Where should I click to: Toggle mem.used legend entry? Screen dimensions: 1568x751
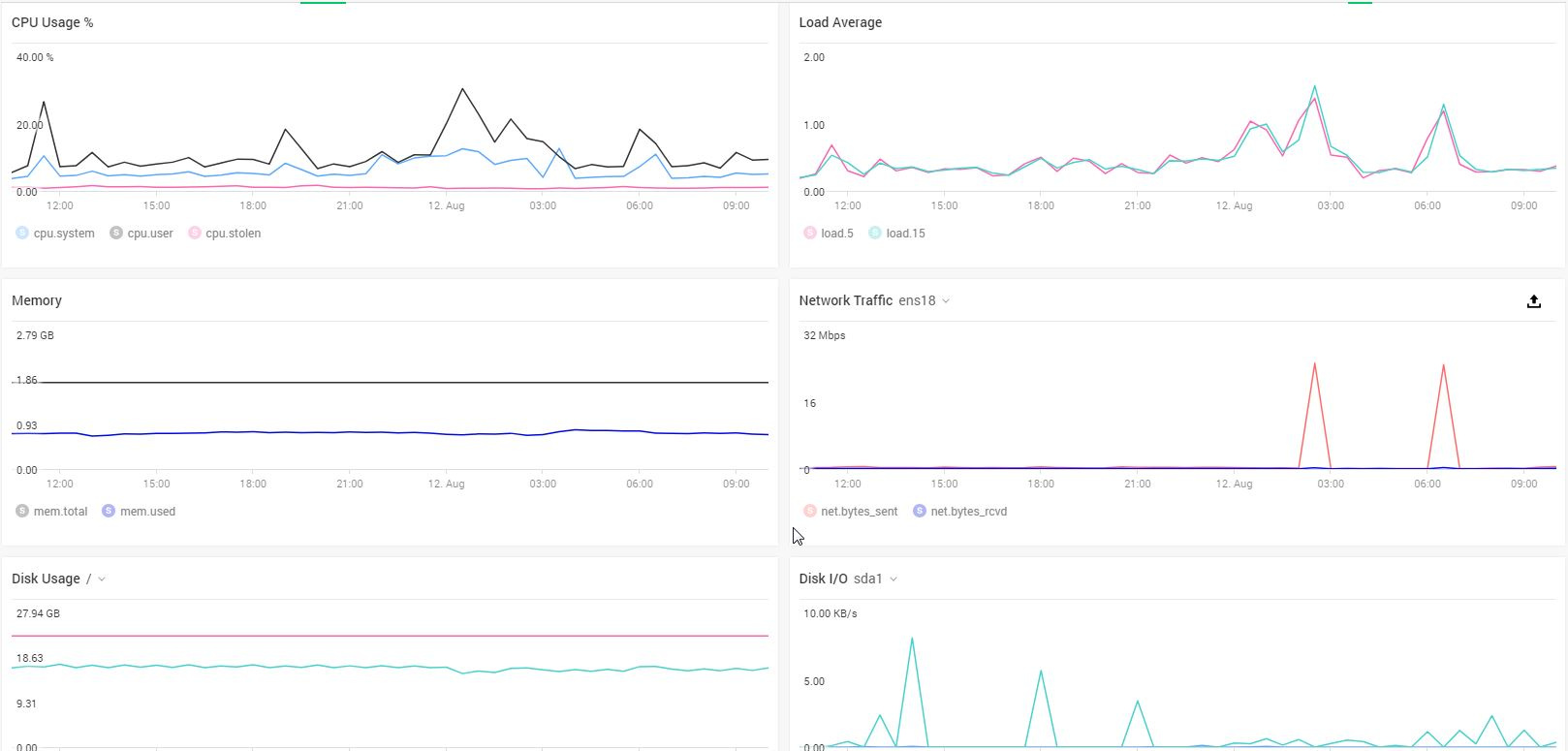139,512
